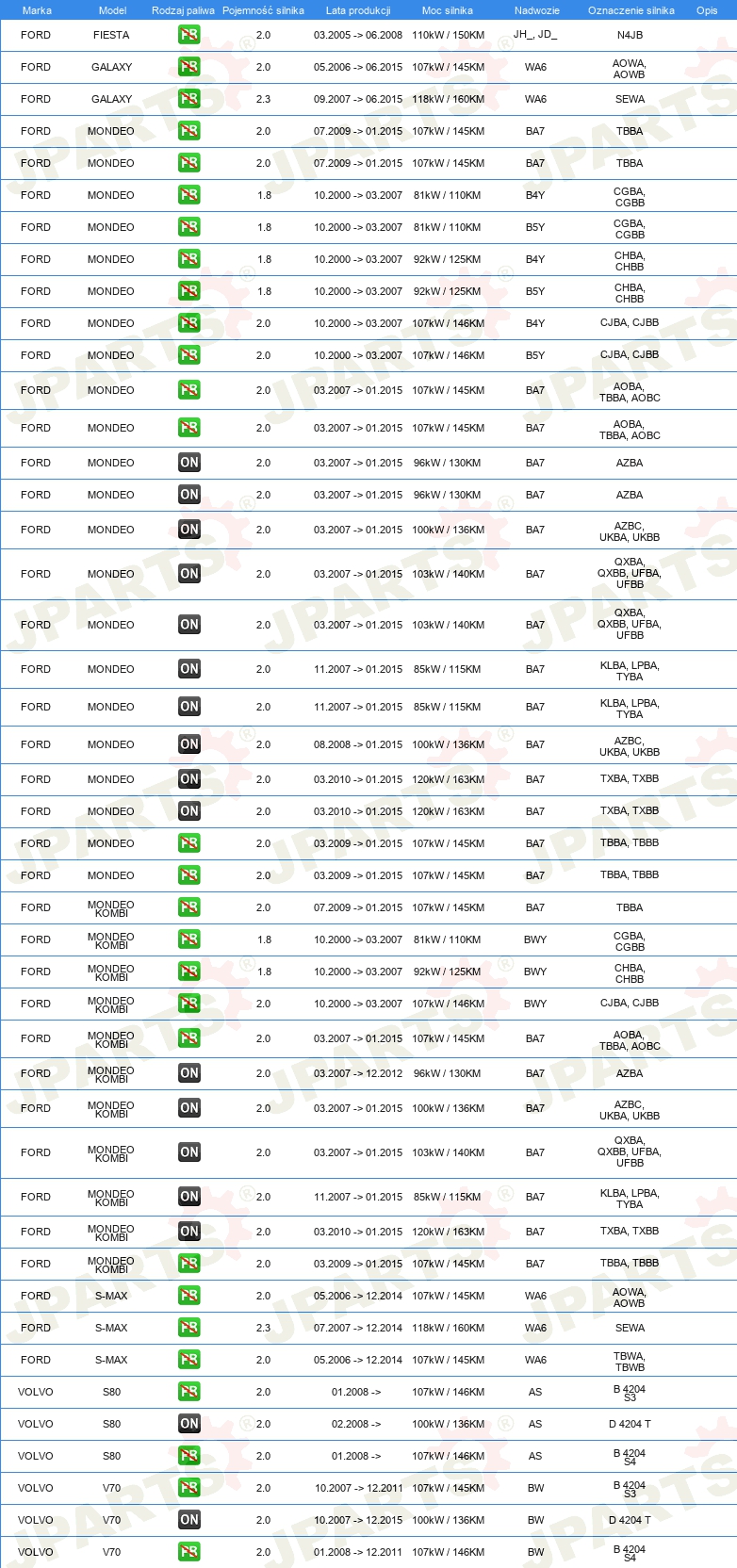Click PB icon in Mondeo Kombi TBBA 07.2009 row

pyautogui.click(x=189, y=907)
